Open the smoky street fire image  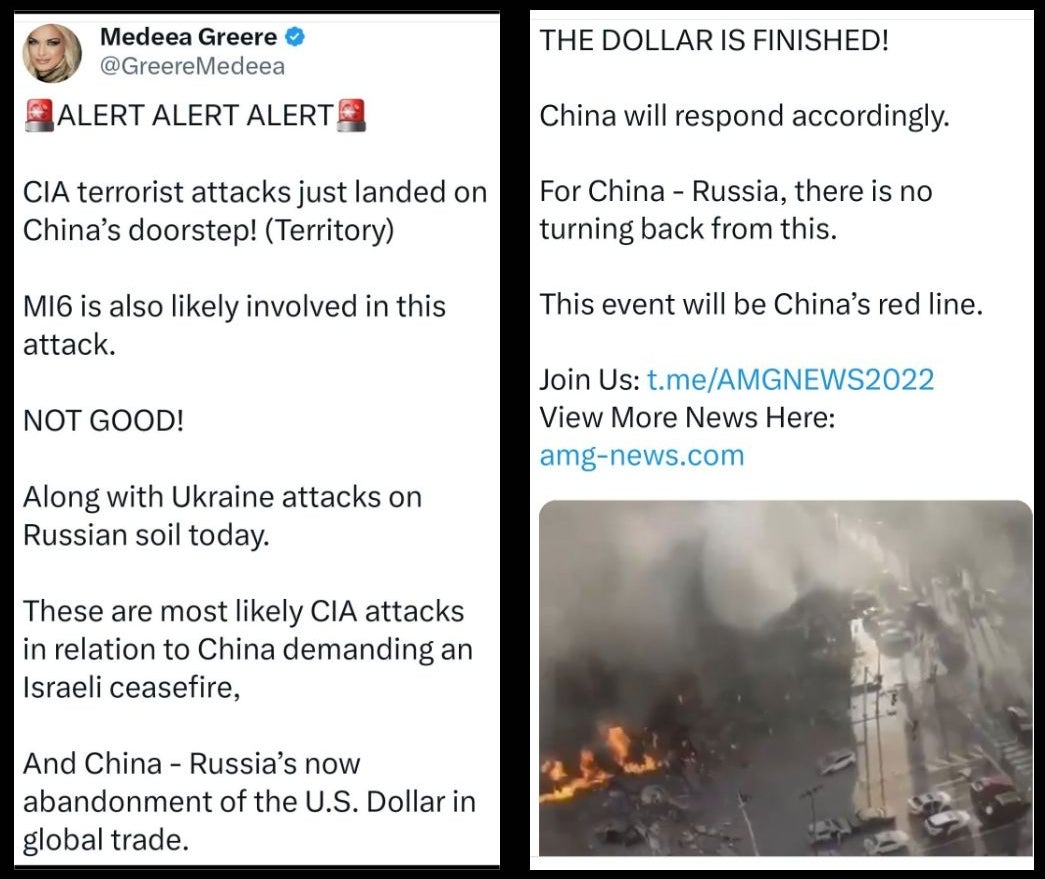(x=786, y=678)
